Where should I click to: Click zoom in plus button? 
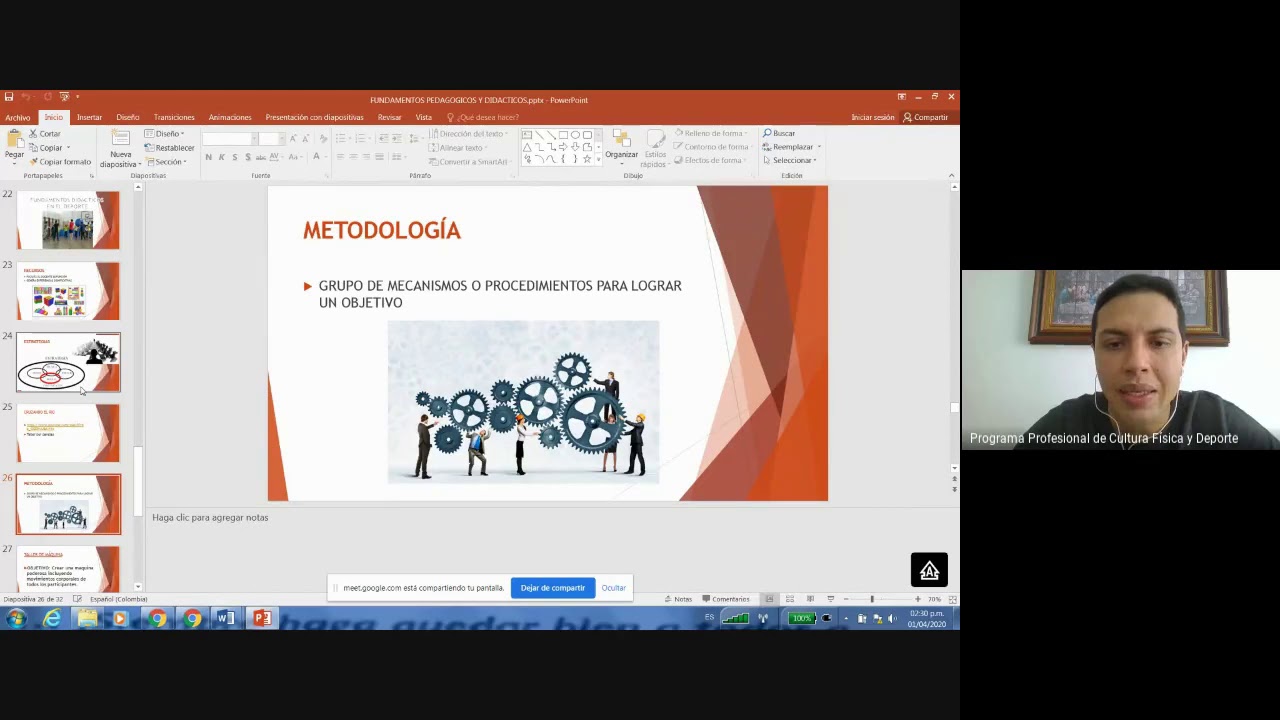coord(917,599)
